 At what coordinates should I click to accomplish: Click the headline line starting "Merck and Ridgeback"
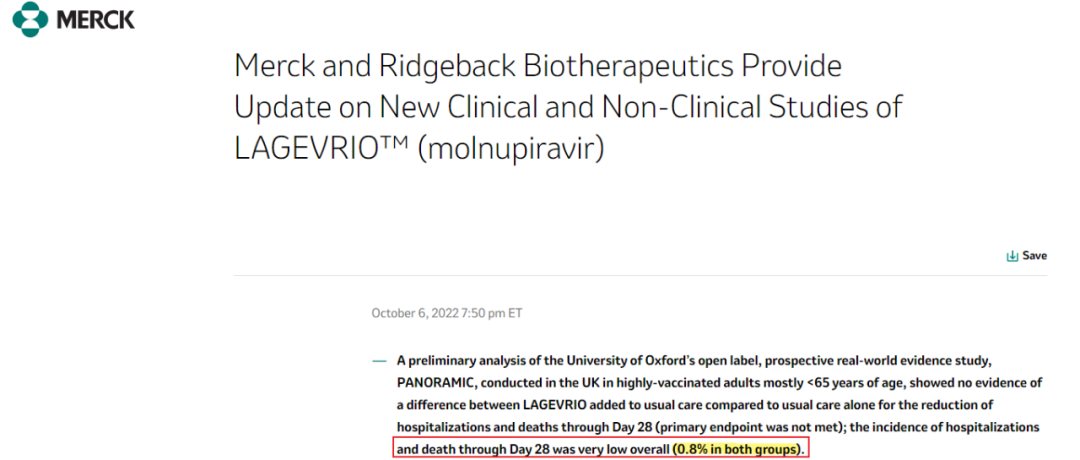pos(538,67)
